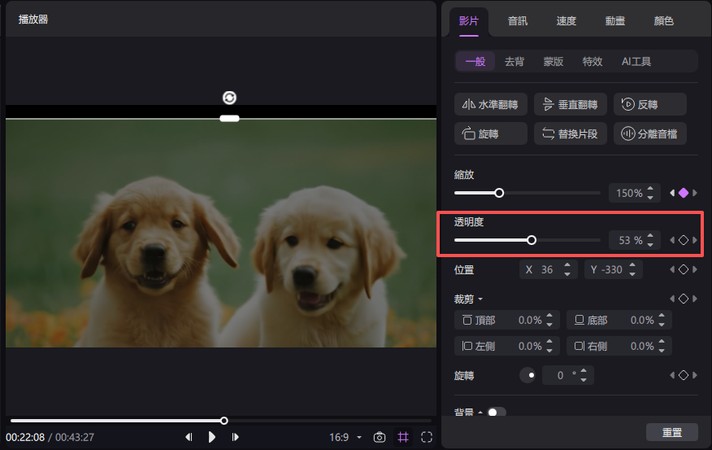Screen dimensions: 712x450
Task: Select the 一般 sub-tab
Action: [x=475, y=61]
